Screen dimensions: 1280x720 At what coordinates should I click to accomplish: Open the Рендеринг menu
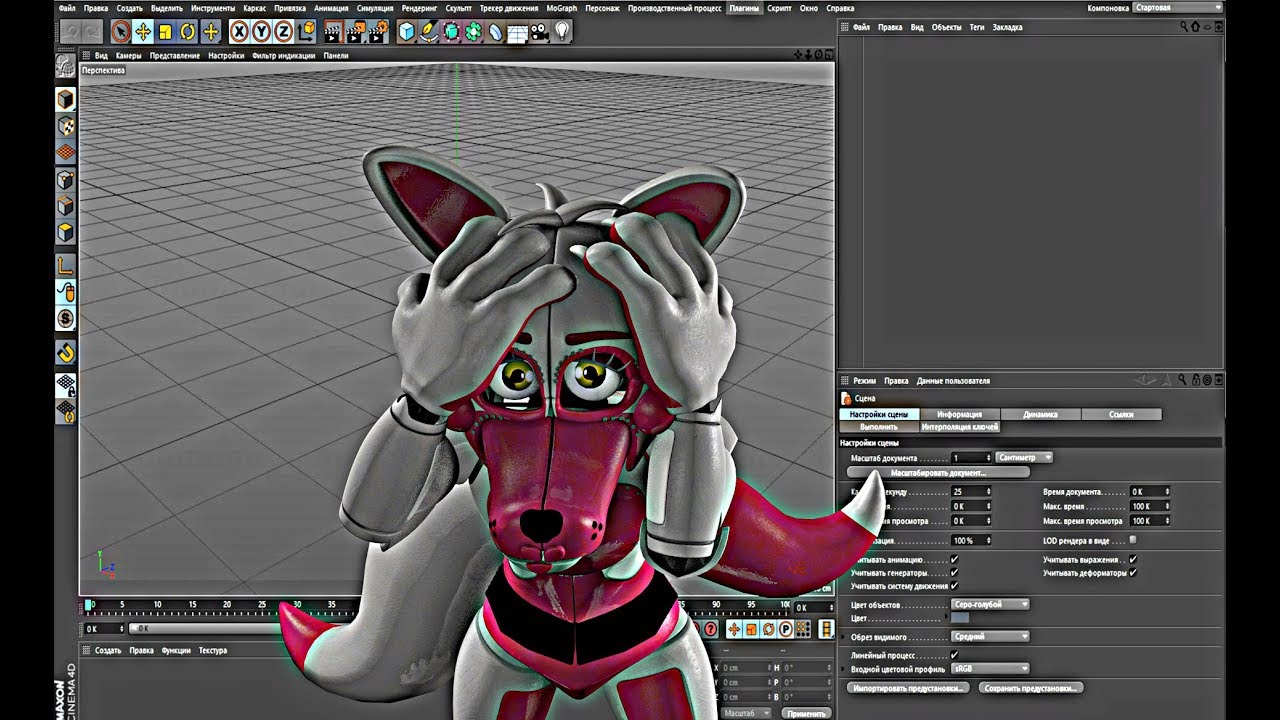tap(419, 8)
